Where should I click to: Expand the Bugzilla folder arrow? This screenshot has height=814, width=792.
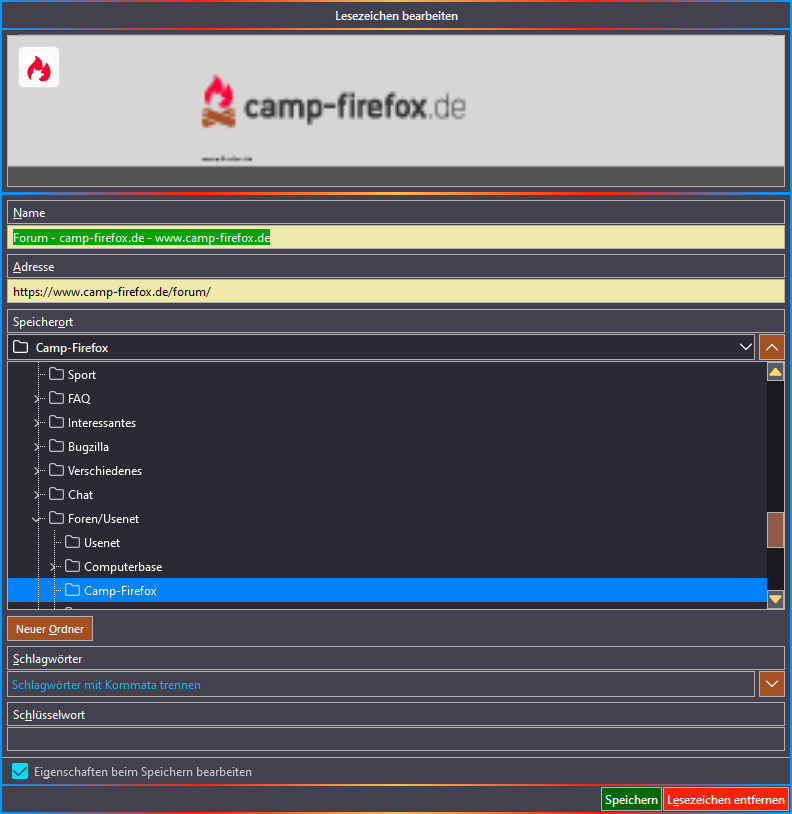click(37, 446)
